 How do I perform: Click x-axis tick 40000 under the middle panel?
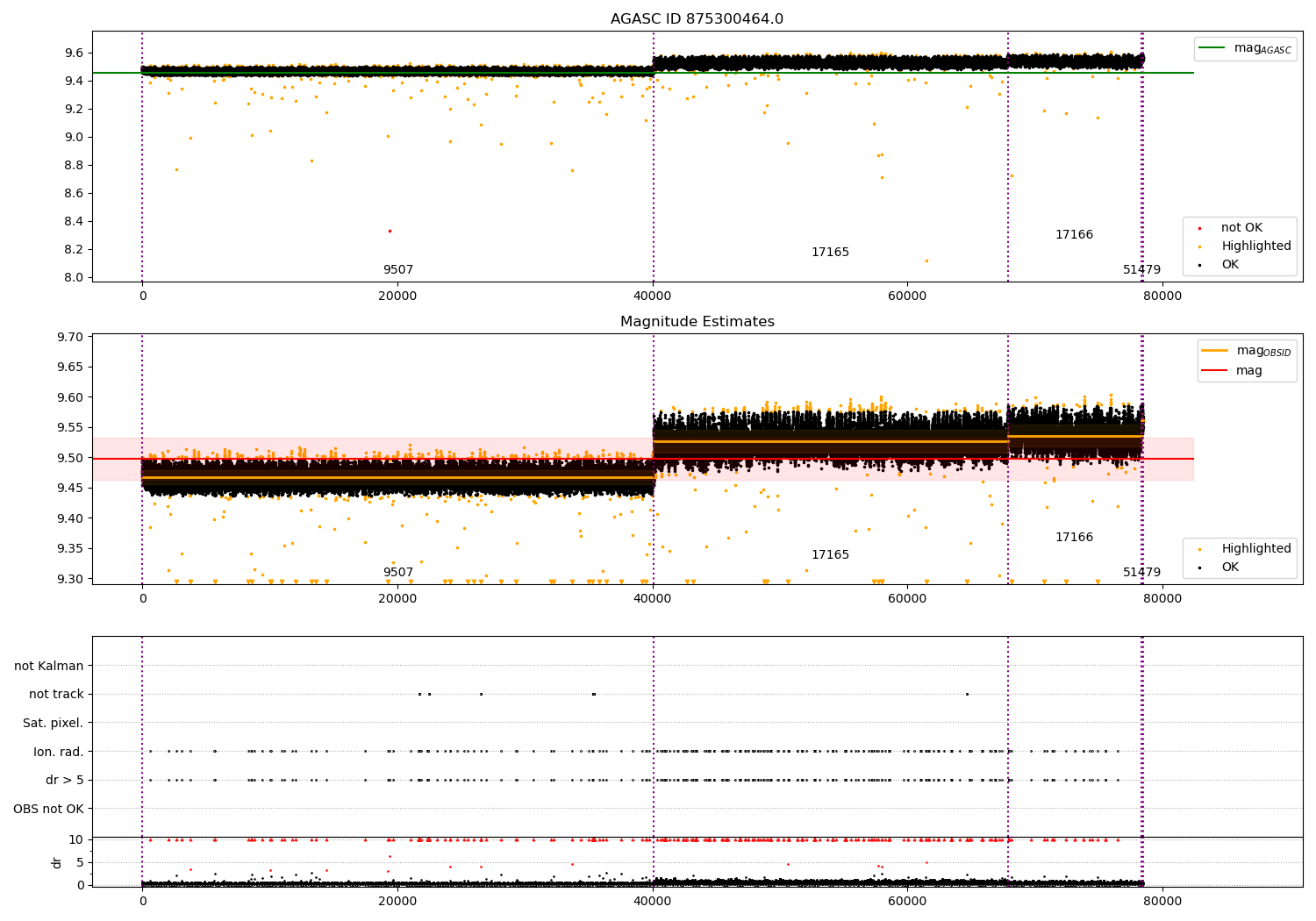pos(652,599)
